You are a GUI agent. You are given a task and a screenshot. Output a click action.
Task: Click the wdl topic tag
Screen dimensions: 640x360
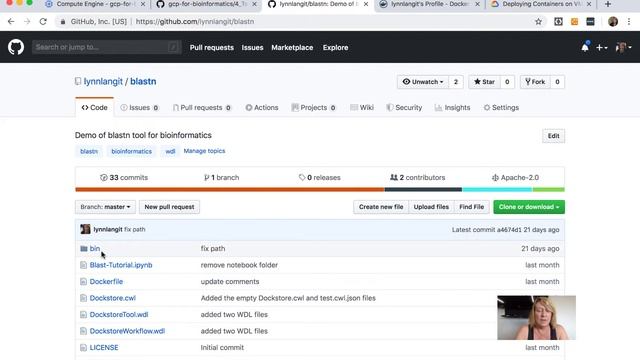point(170,151)
